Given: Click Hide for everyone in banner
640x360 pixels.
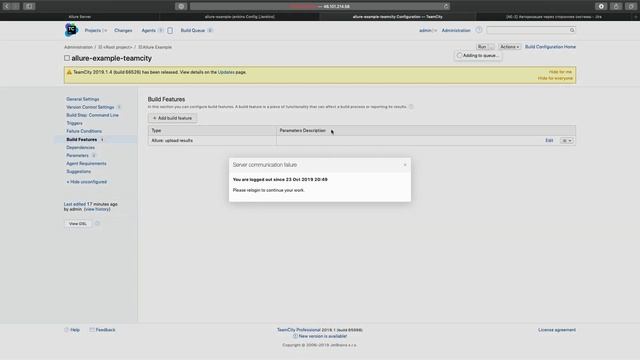Looking at the screenshot, I should pyautogui.click(x=555, y=78).
